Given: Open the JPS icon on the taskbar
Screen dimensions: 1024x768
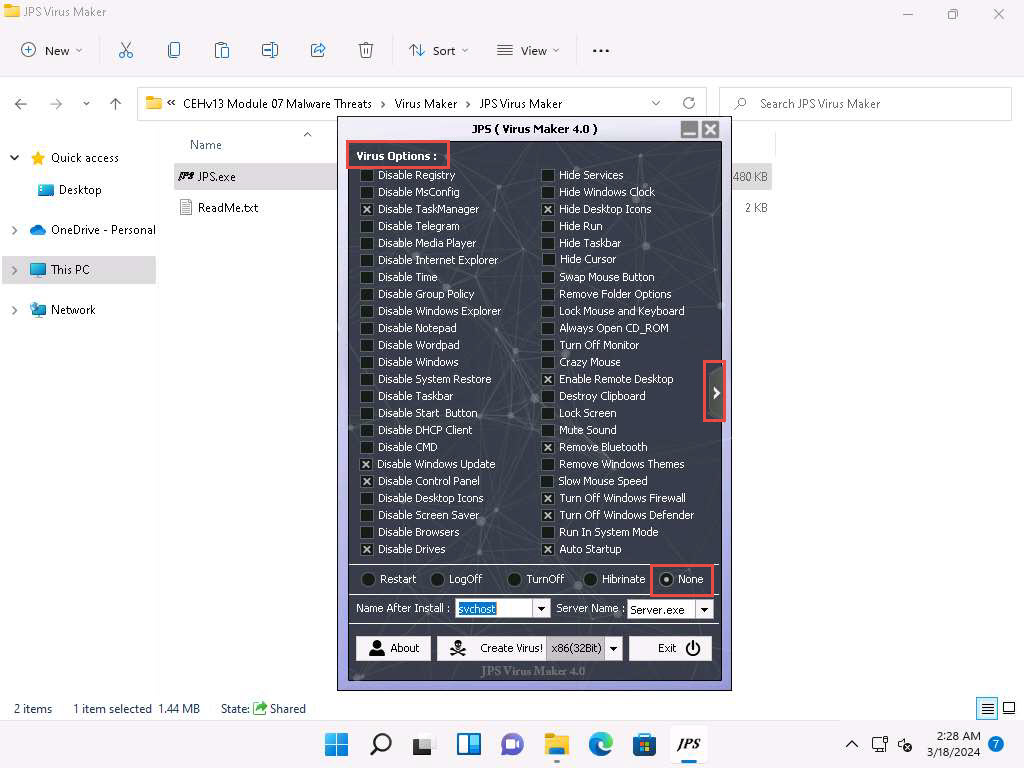Looking at the screenshot, I should 688,744.
